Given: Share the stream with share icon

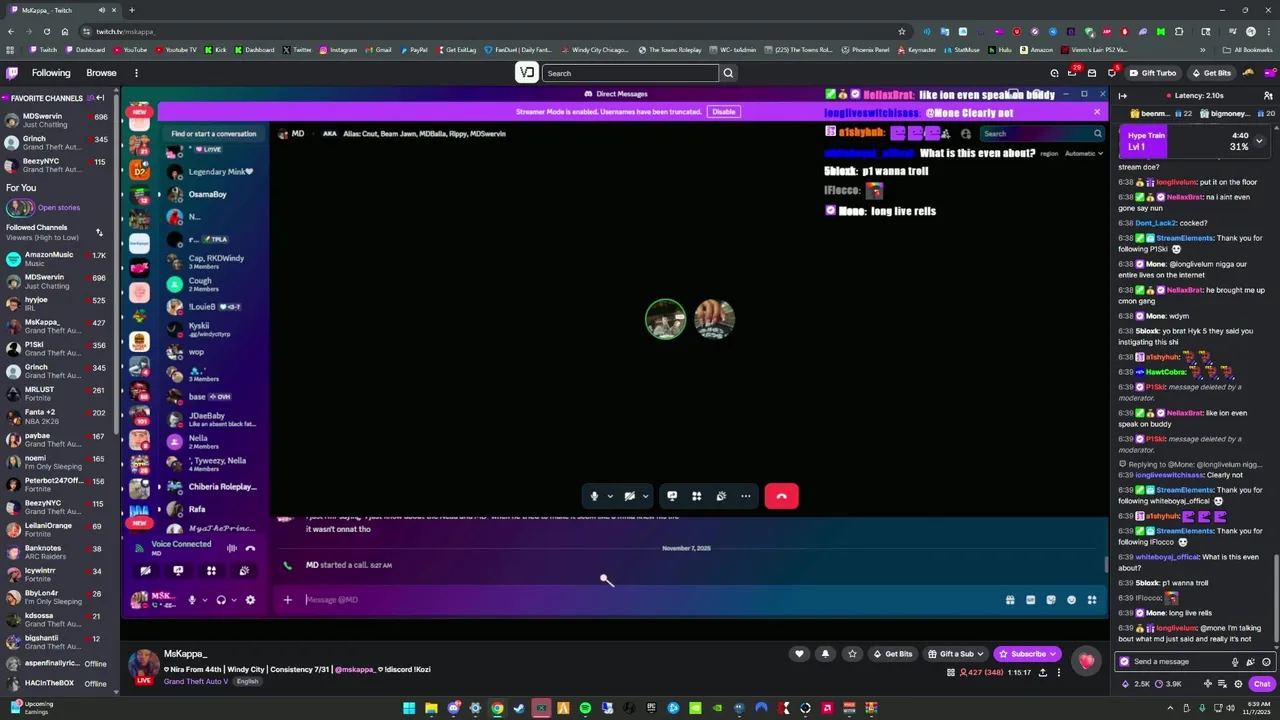Looking at the screenshot, I should point(1043,673).
